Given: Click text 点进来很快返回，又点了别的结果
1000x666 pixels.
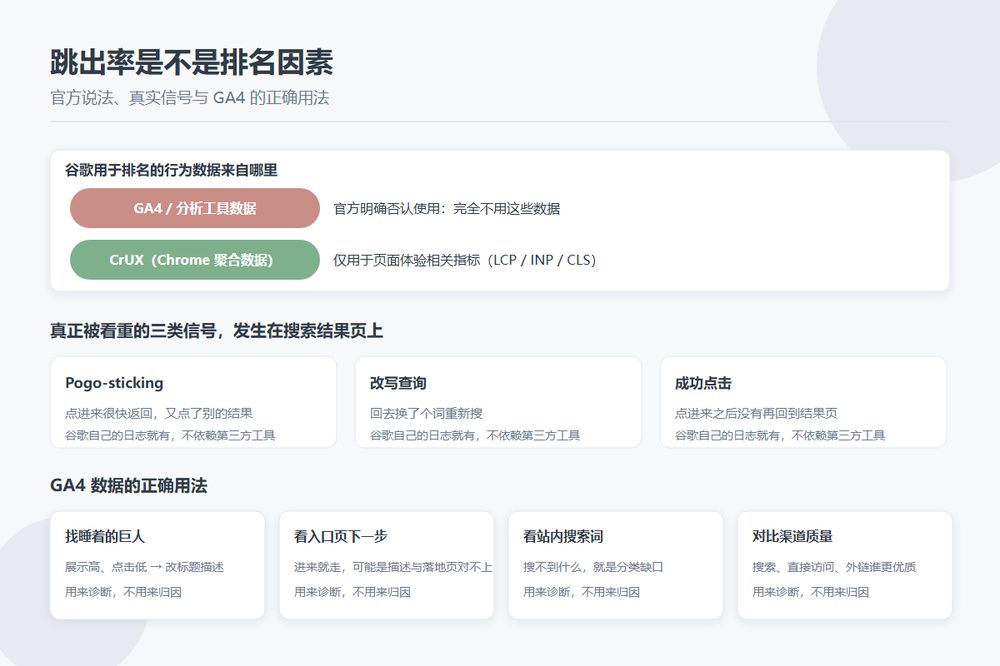Looking at the screenshot, I should pos(159,413).
